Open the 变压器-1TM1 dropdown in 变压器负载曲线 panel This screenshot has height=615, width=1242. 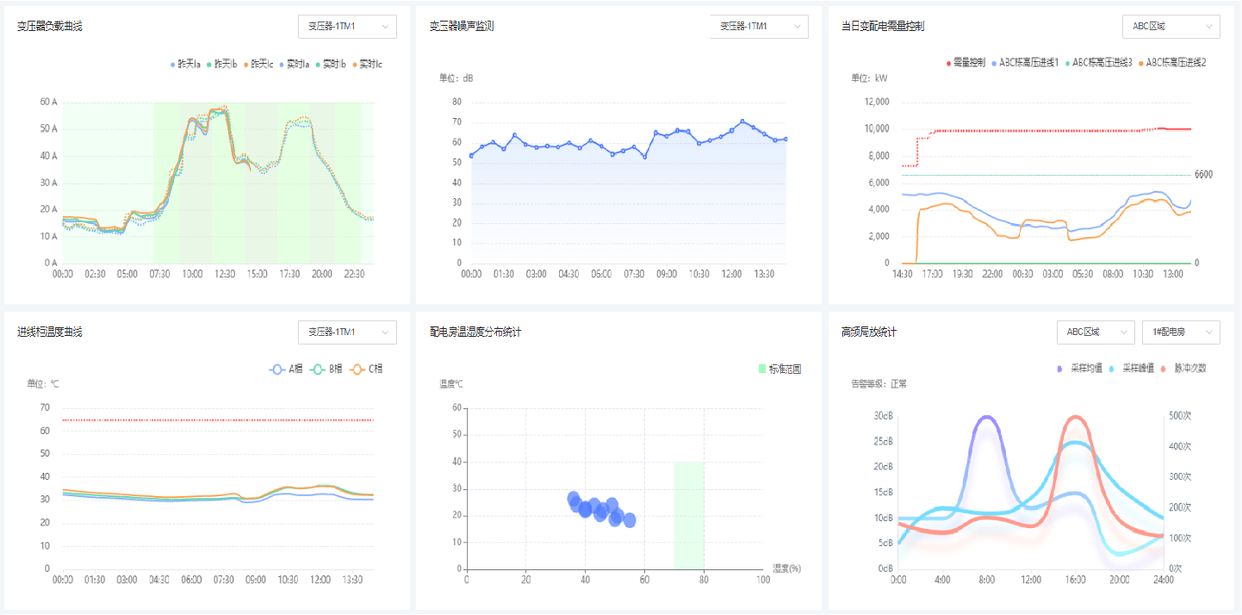347,26
